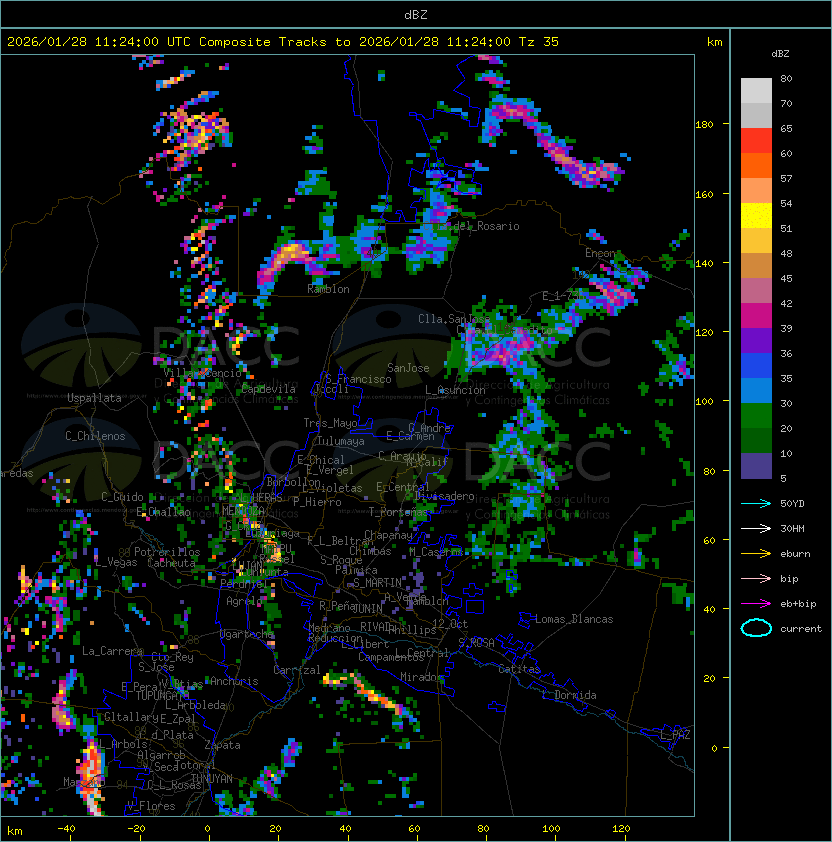Screen dimensions: 832x842
Task: Click the '42' legend value label
Action: click(x=786, y=303)
